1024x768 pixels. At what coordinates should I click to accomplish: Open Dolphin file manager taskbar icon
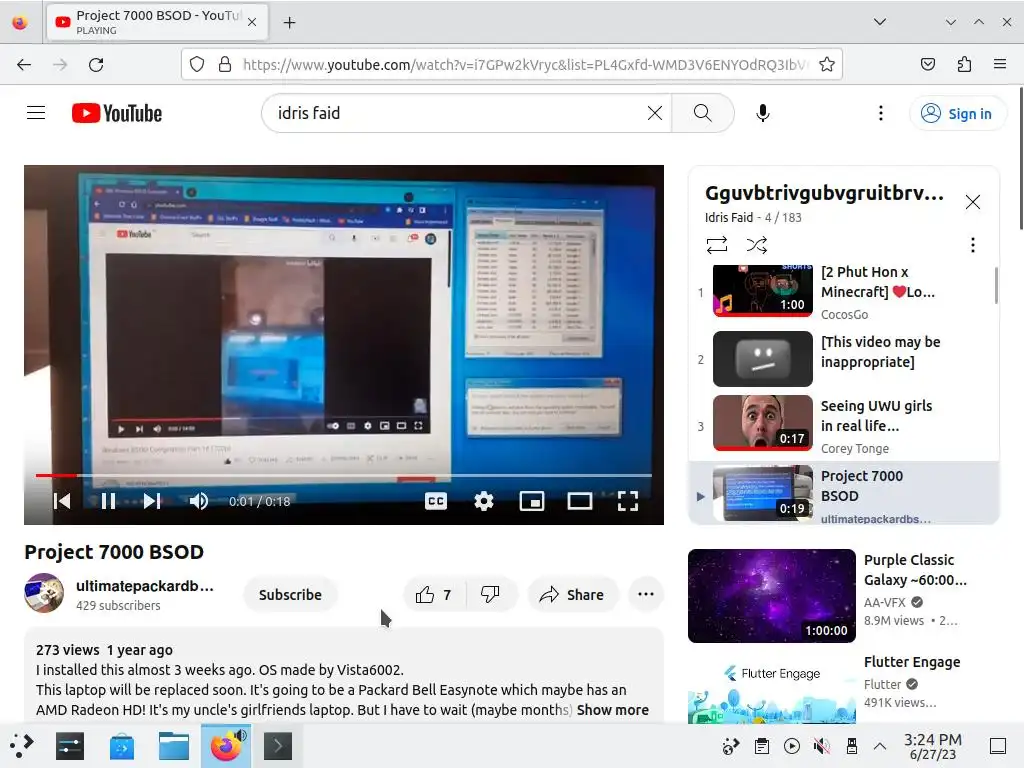pyautogui.click(x=174, y=746)
